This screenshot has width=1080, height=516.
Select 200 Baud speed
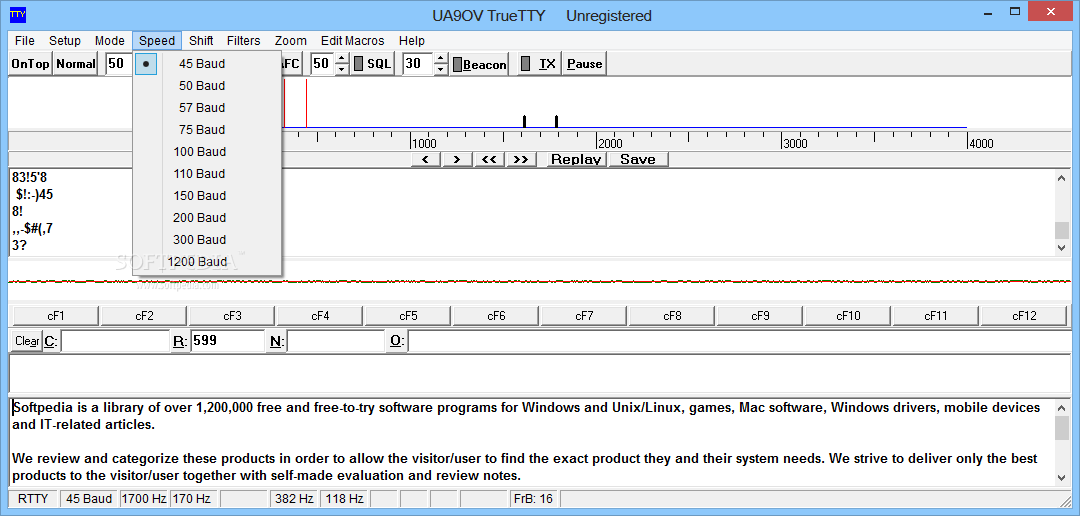[207, 218]
